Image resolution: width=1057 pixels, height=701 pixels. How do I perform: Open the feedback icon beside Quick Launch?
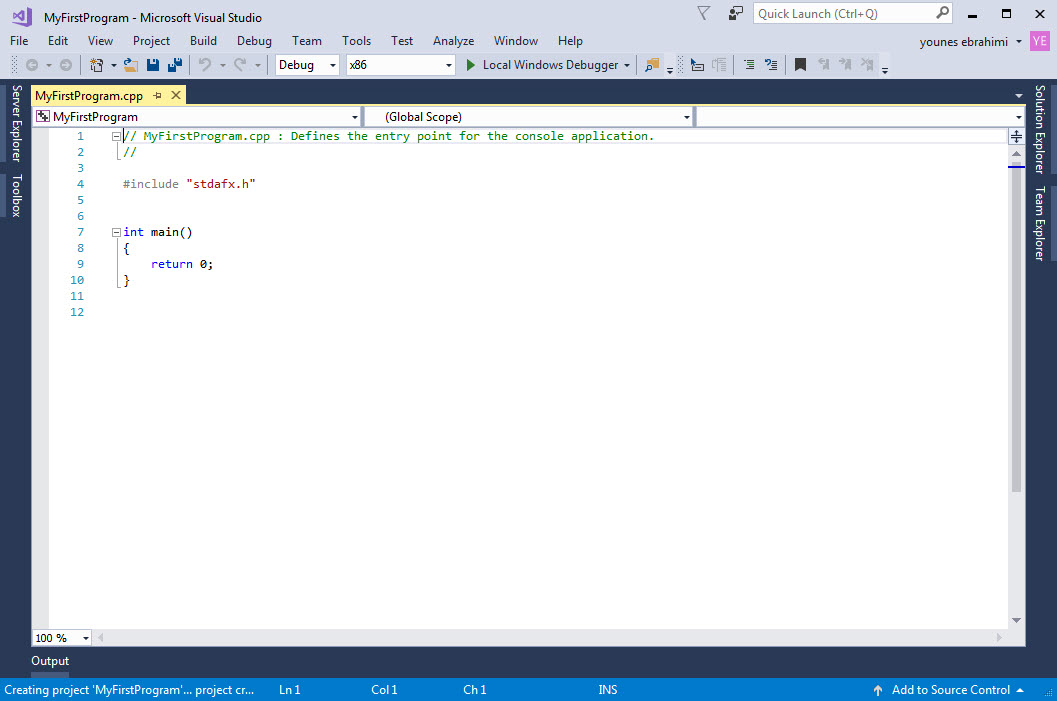coord(735,13)
